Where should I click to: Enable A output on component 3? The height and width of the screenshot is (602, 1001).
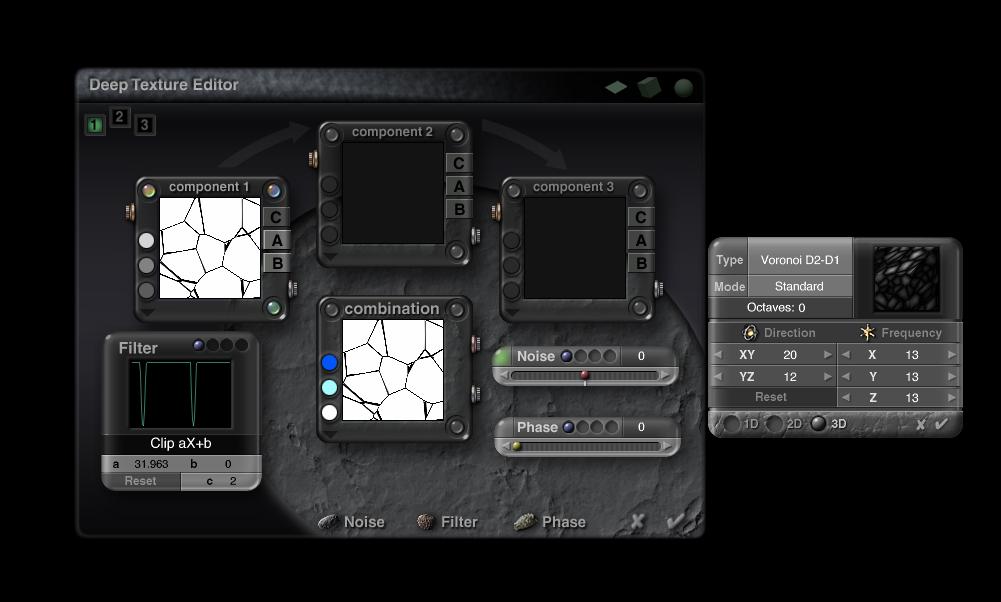(x=641, y=240)
